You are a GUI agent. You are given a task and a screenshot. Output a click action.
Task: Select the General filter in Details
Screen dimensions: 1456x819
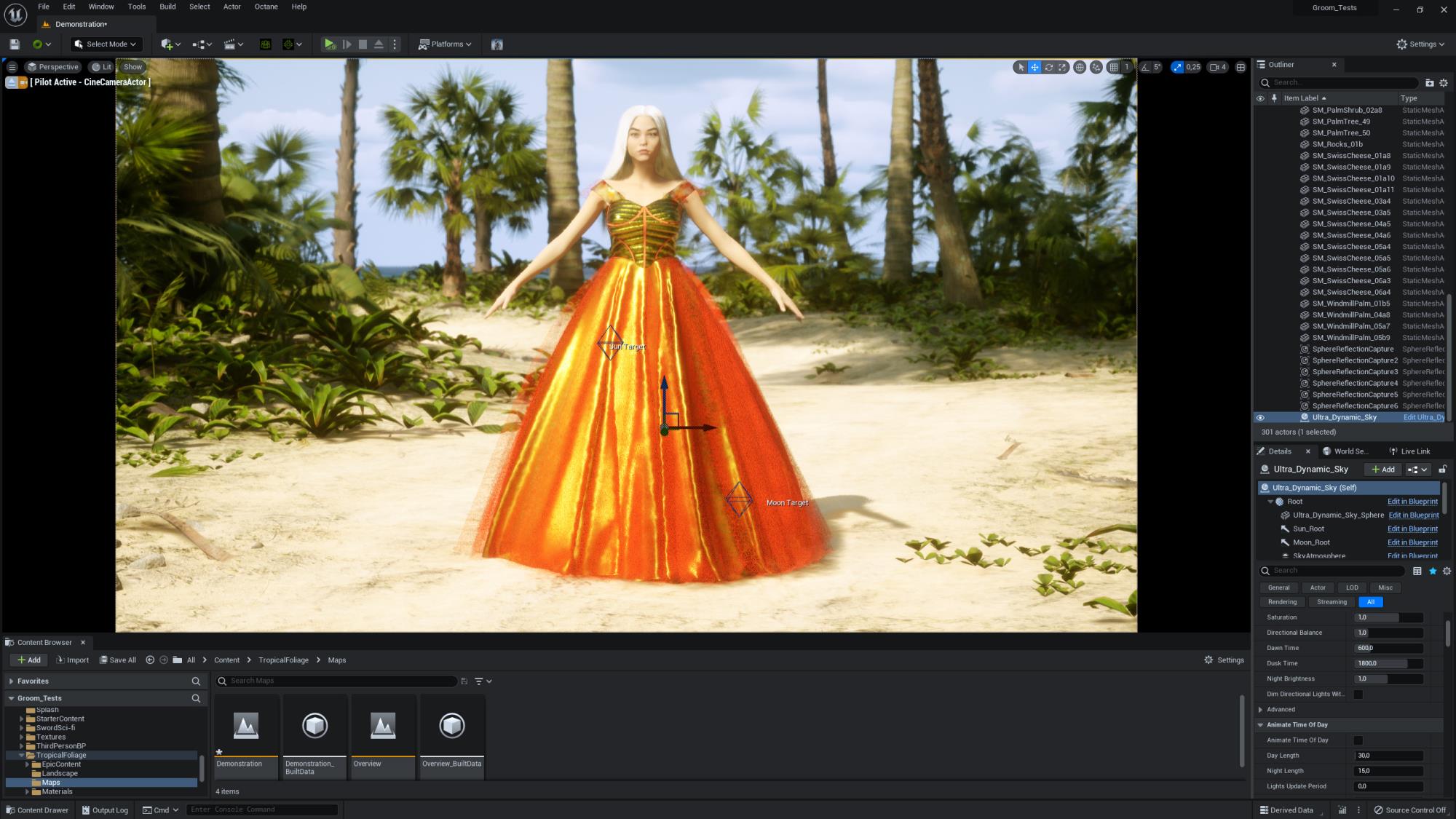tap(1278, 587)
